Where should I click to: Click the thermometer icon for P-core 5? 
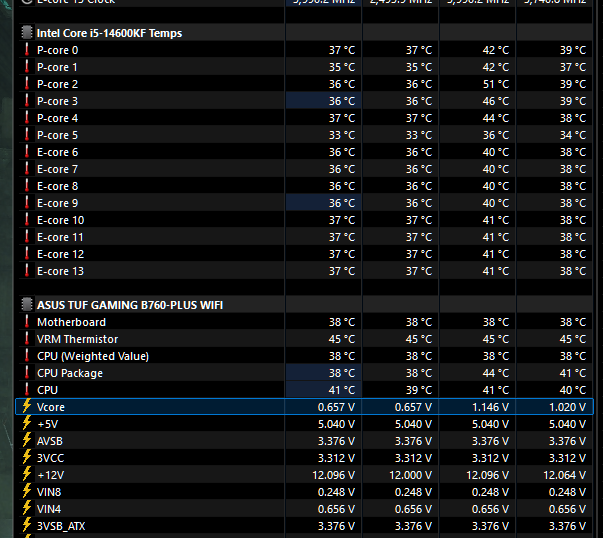27,135
